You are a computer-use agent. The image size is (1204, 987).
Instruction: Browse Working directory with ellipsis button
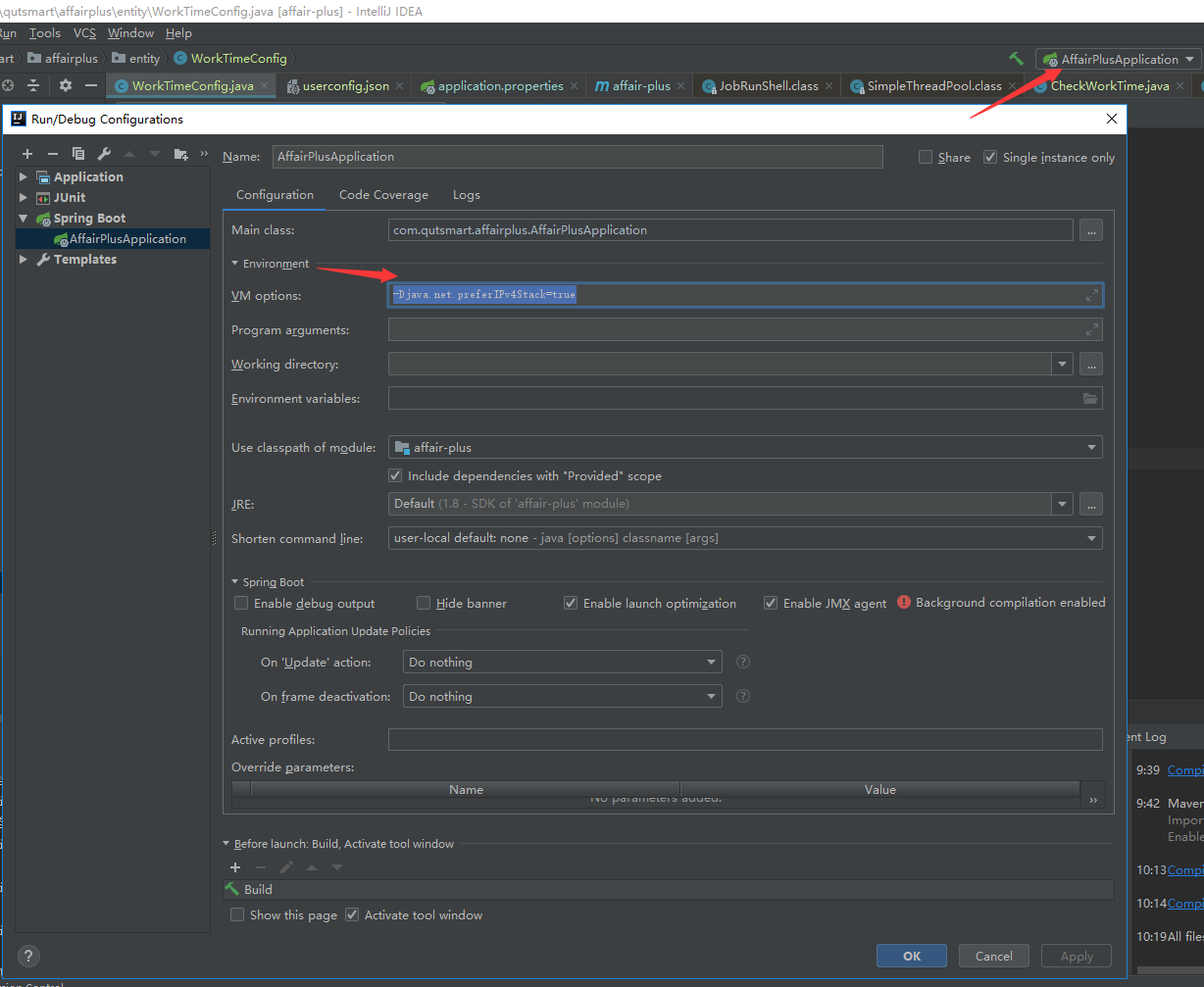click(x=1091, y=365)
